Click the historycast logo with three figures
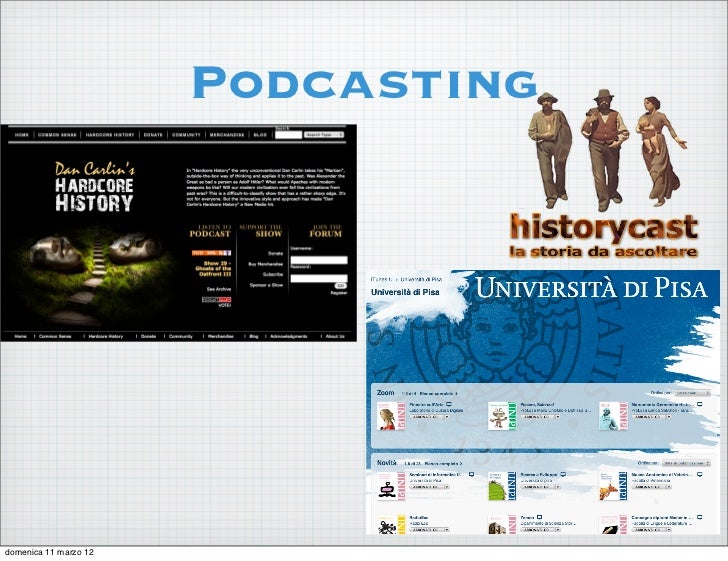This screenshot has width=728, height=561. pos(604,174)
